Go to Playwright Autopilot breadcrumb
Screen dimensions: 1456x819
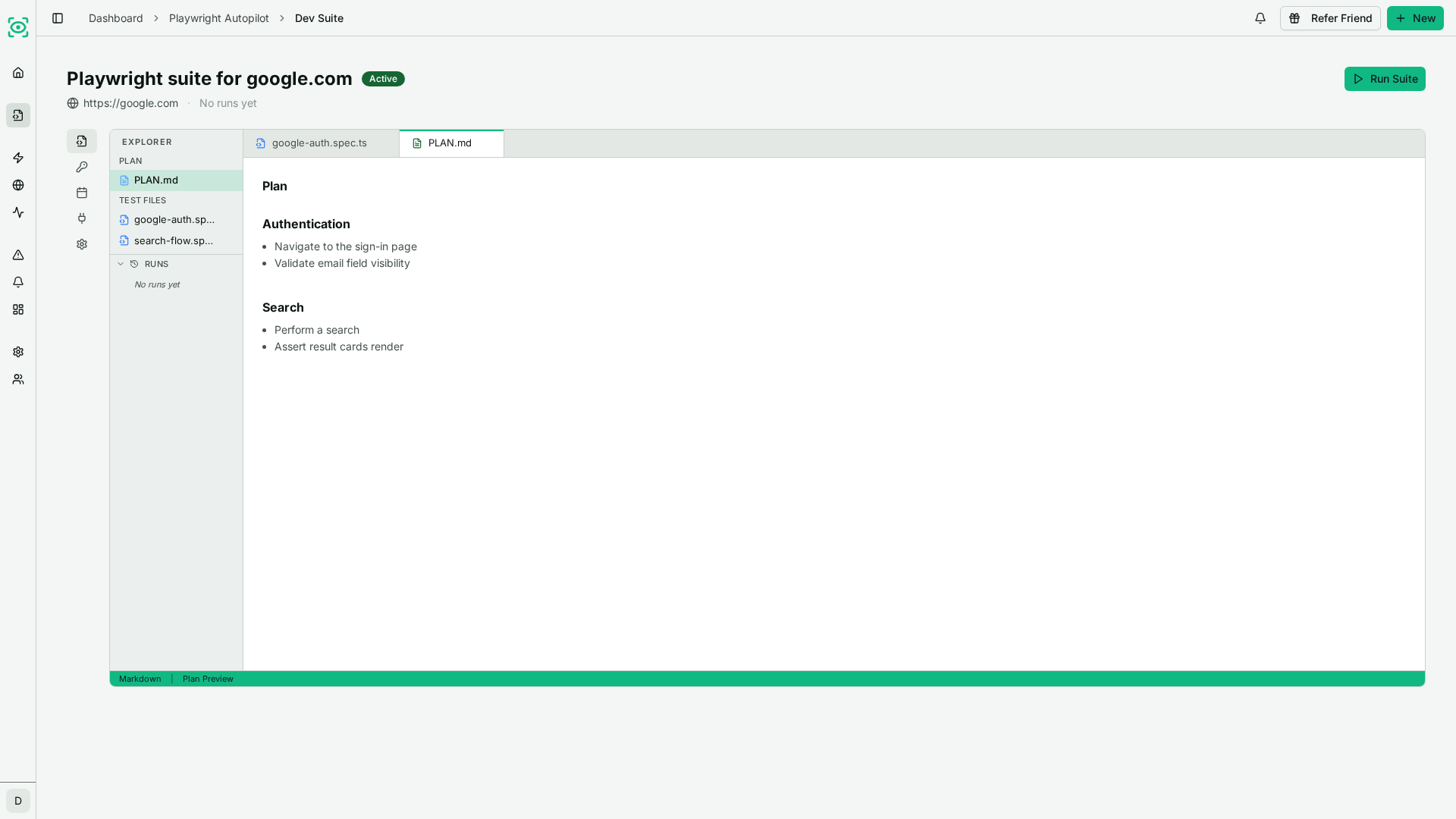pos(218,18)
